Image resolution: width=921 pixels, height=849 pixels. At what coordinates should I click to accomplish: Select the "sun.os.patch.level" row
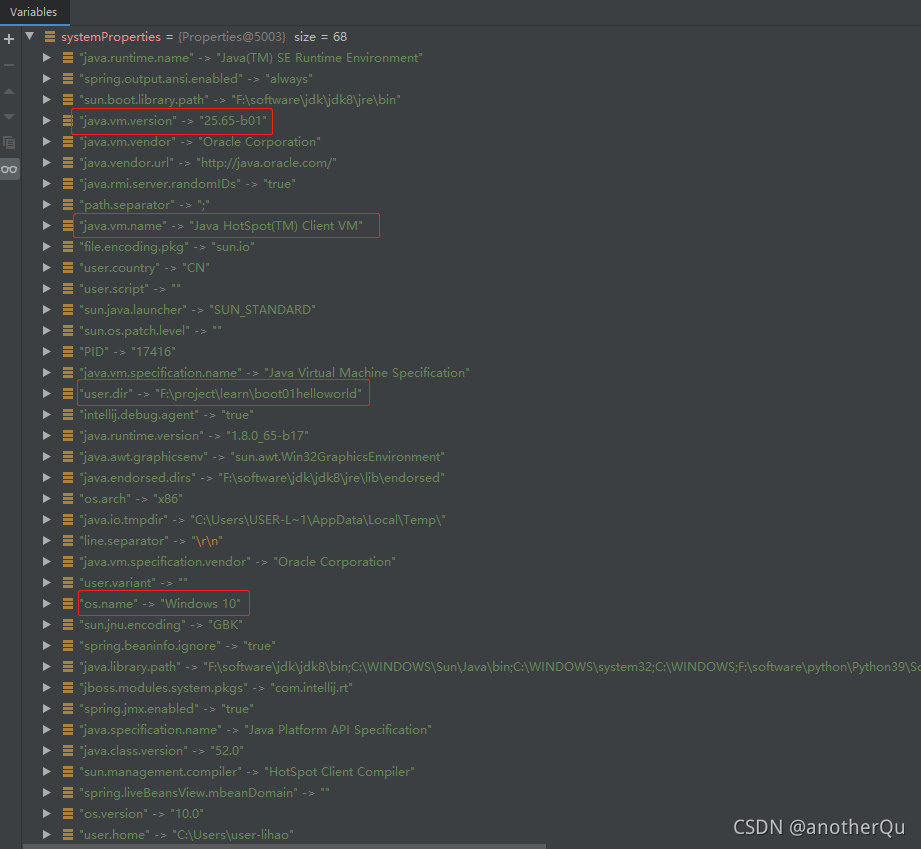(150, 331)
